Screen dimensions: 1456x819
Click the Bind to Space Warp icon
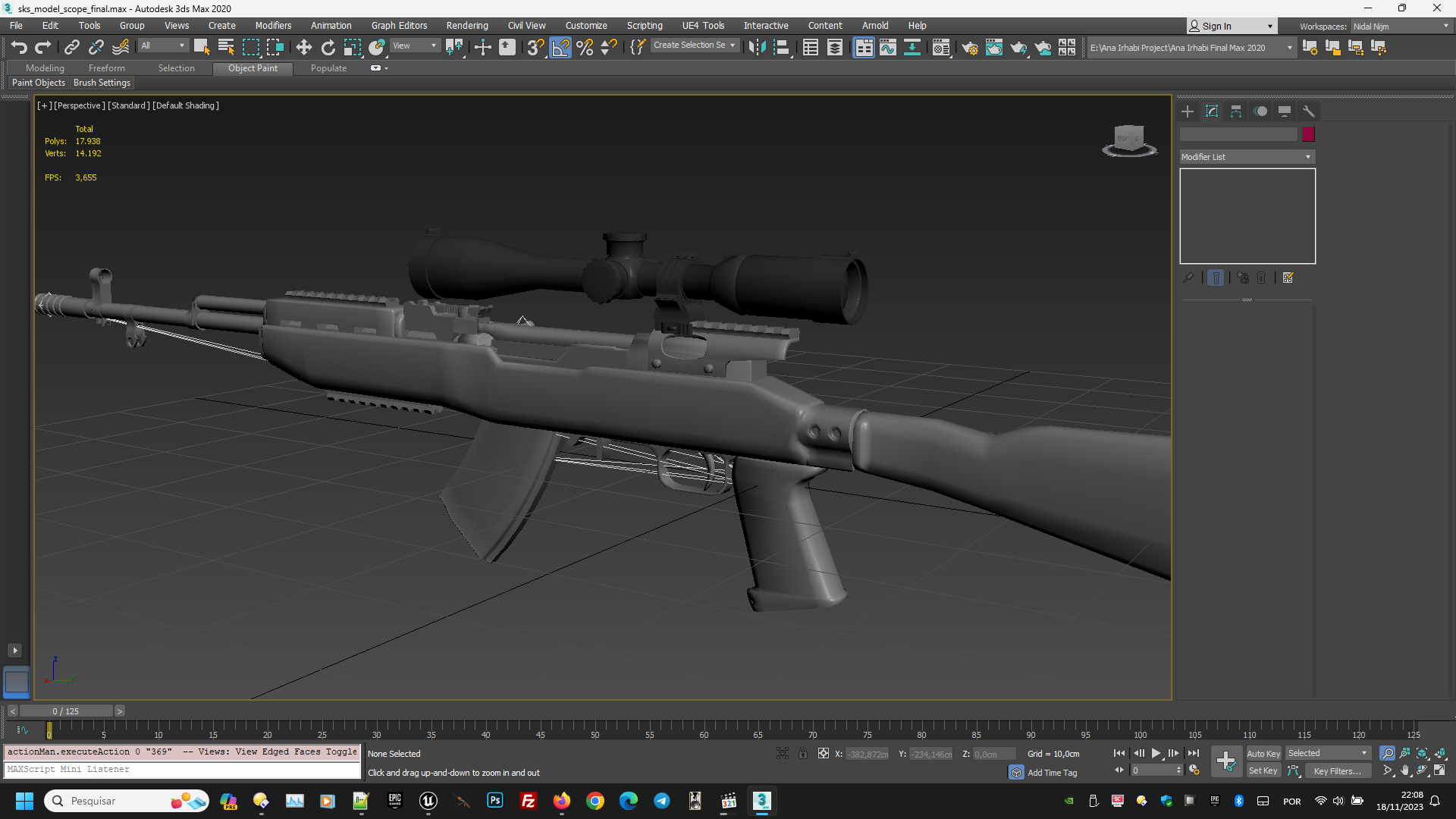point(121,47)
